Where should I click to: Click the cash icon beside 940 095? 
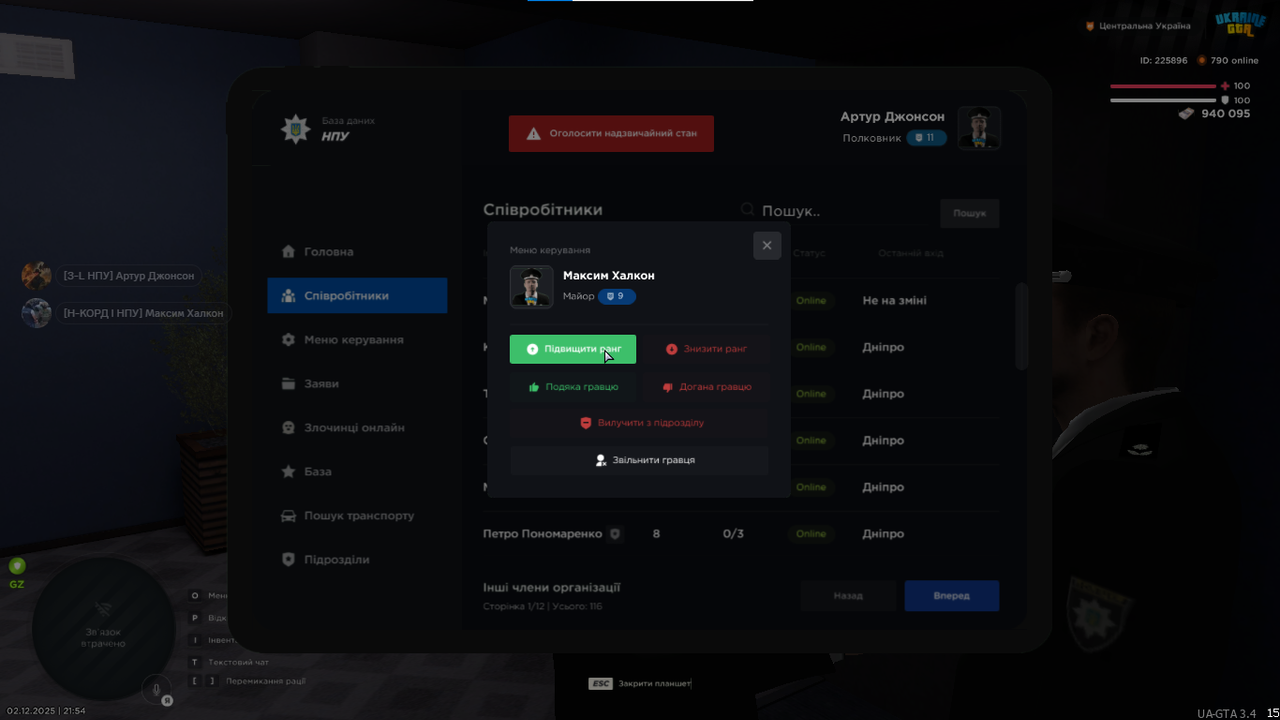pos(1186,114)
